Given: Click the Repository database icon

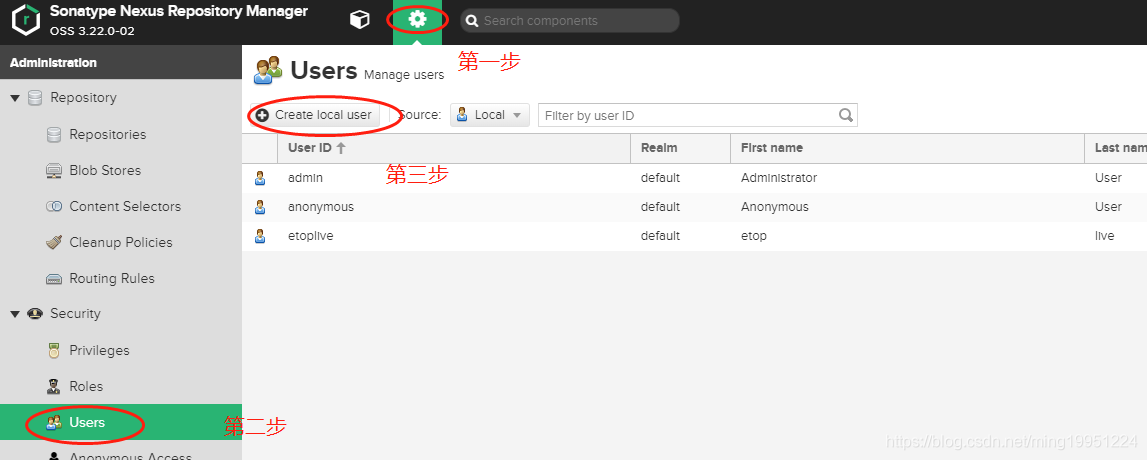Looking at the screenshot, I should pyautogui.click(x=34, y=98).
